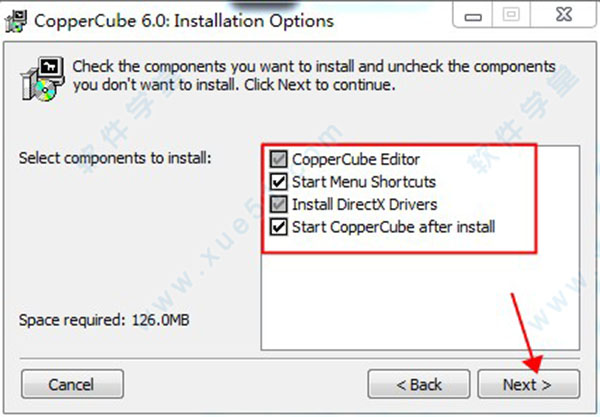Click the disabled maximize window button
Image resolution: width=600 pixels, height=417 pixels.
pos(511,15)
